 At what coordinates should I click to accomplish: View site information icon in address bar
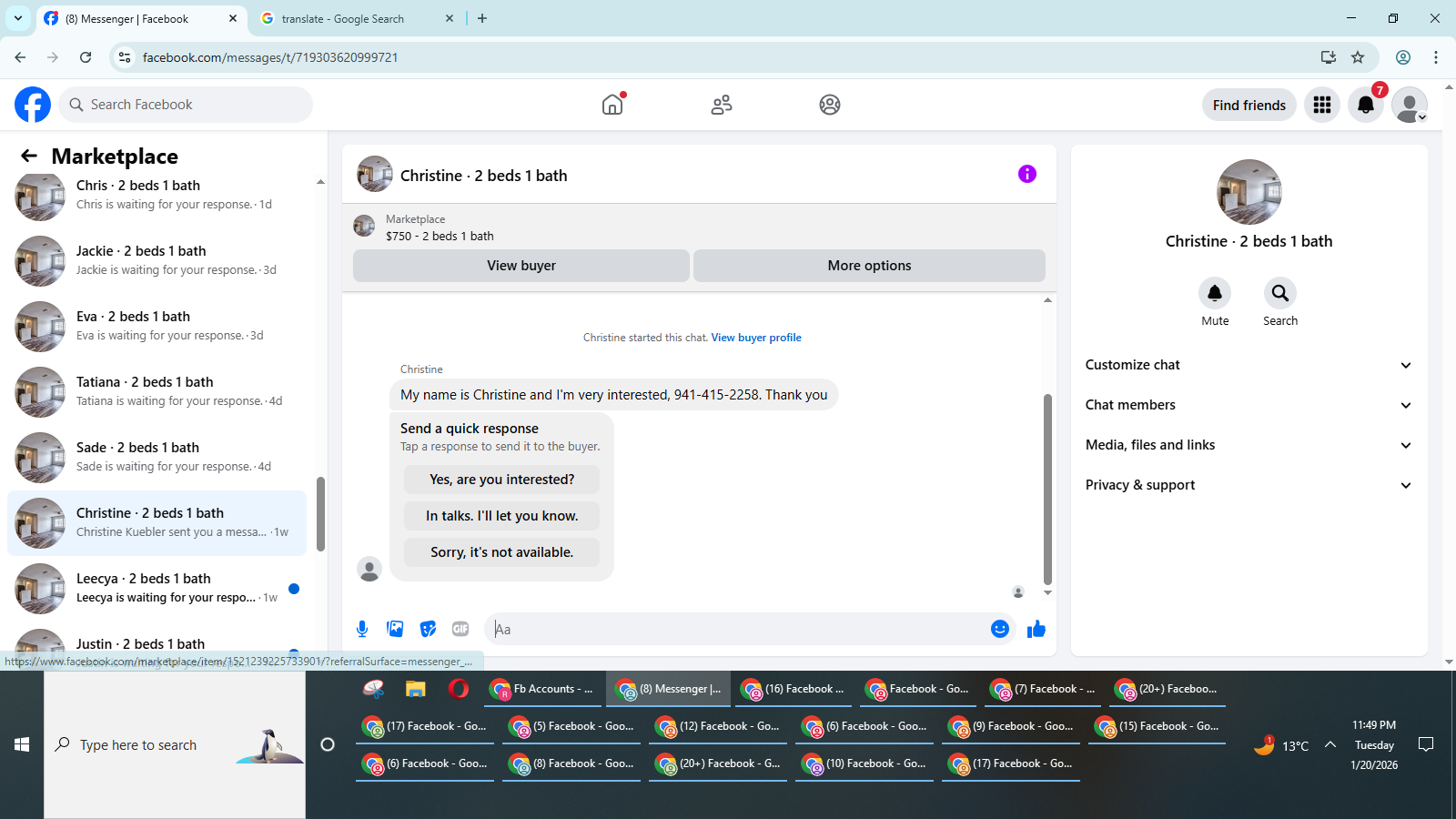(x=125, y=57)
